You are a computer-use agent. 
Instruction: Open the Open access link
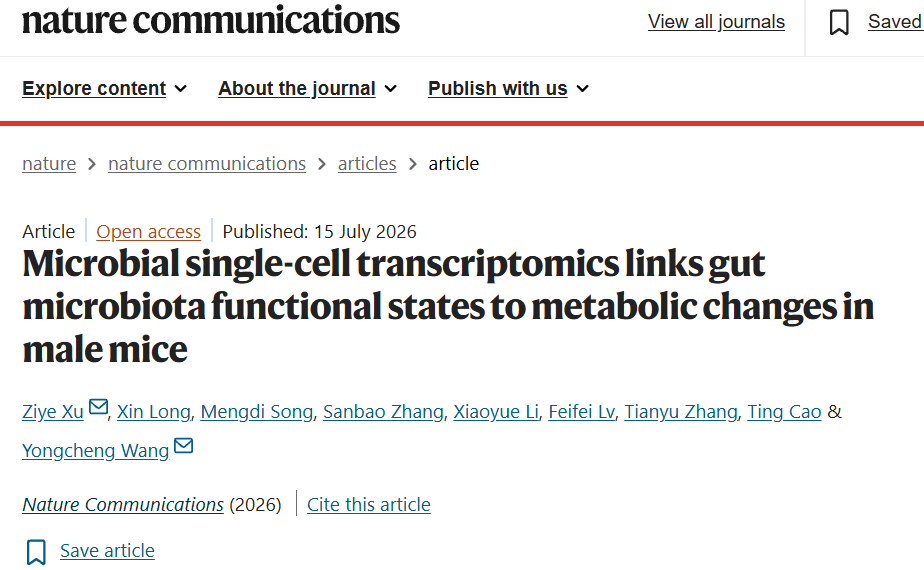click(x=148, y=232)
